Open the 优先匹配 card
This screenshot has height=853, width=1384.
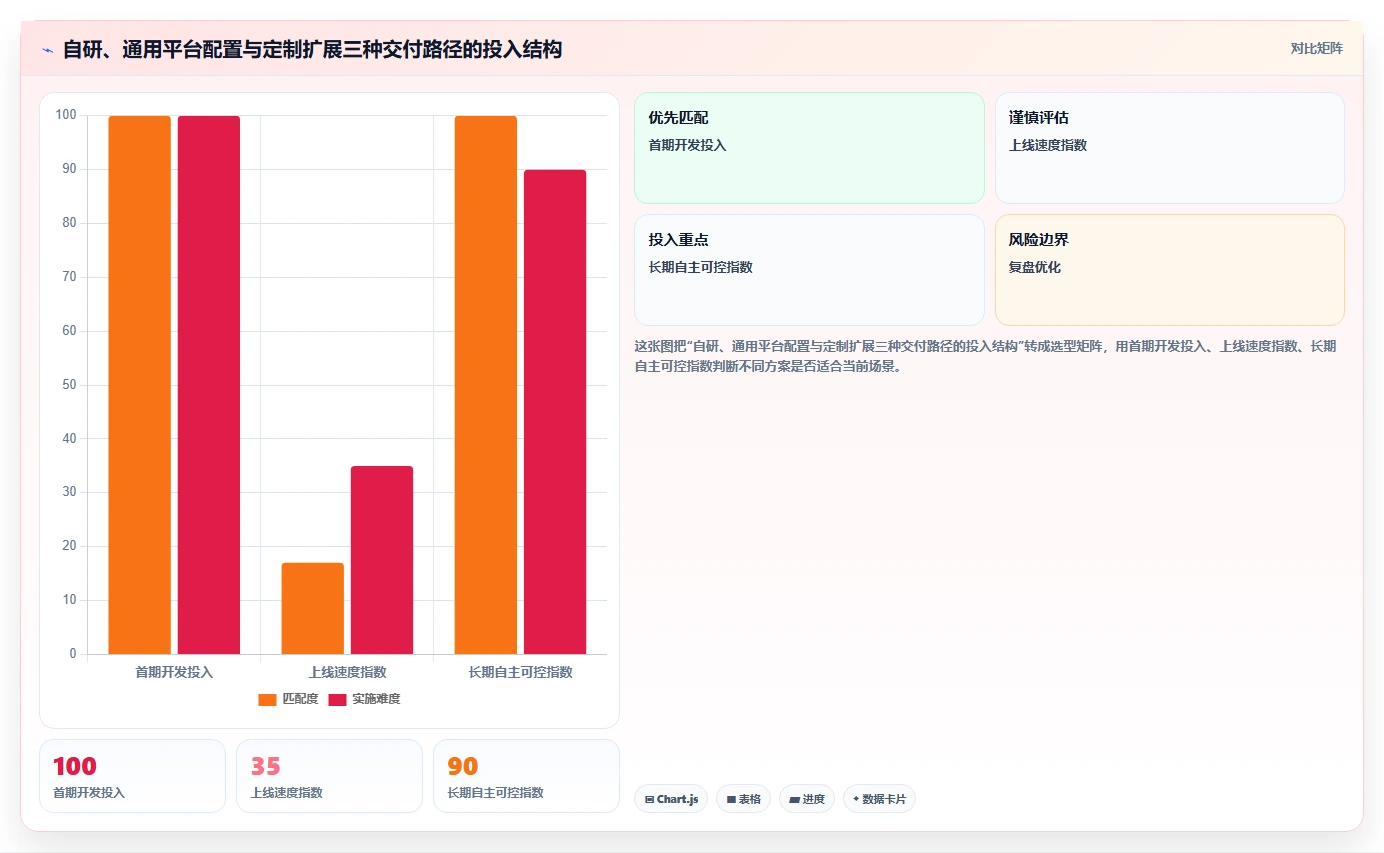point(809,148)
